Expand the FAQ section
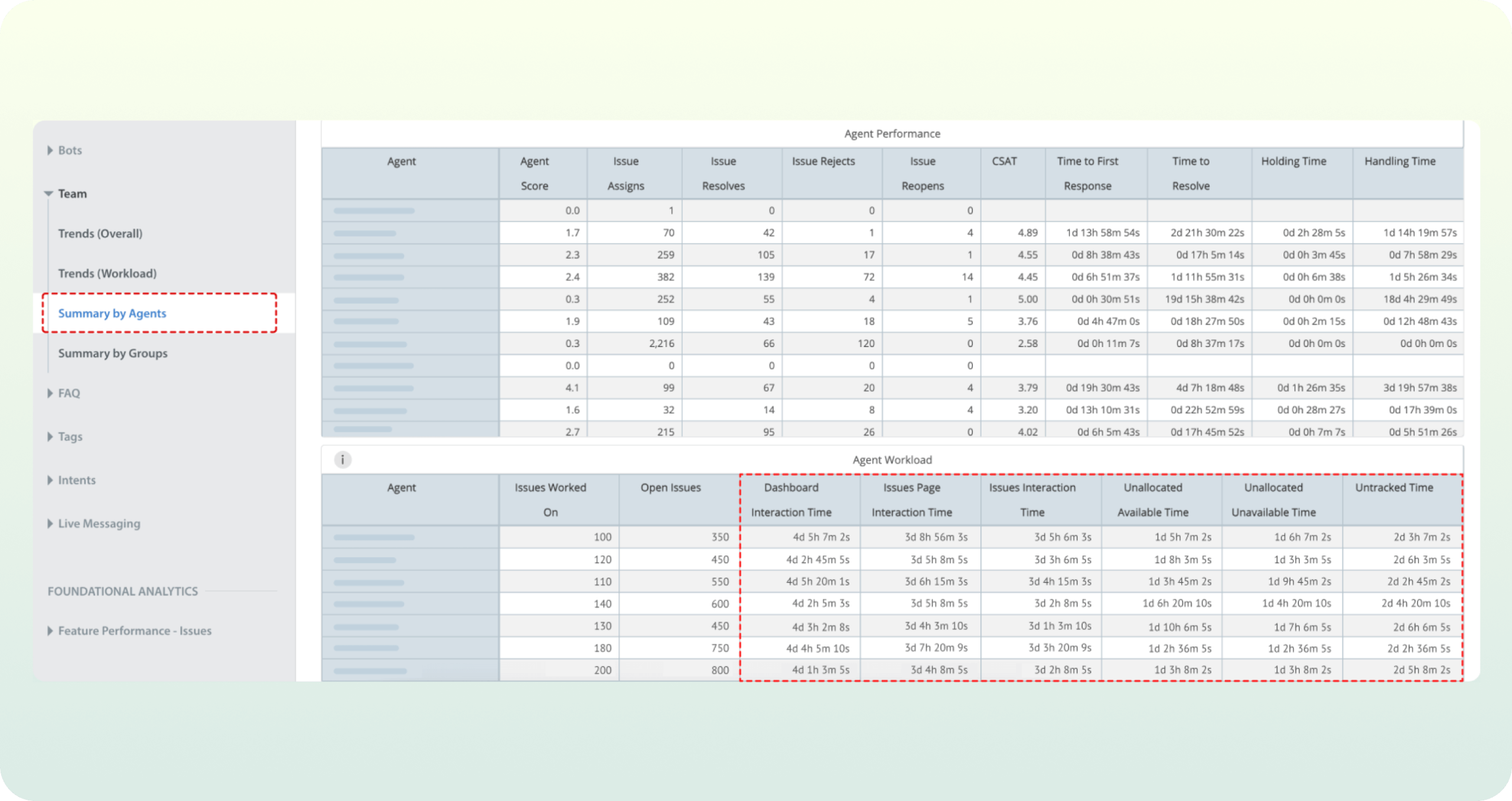 click(x=68, y=393)
